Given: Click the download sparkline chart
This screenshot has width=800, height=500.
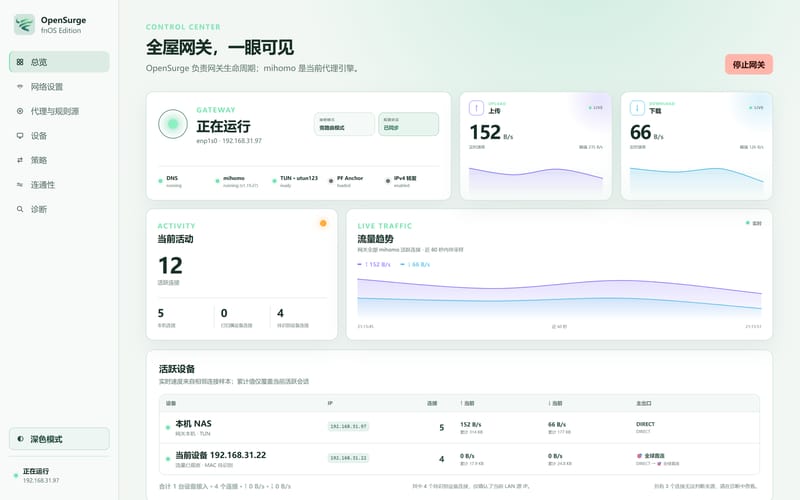Looking at the screenshot, I should tap(696, 180).
